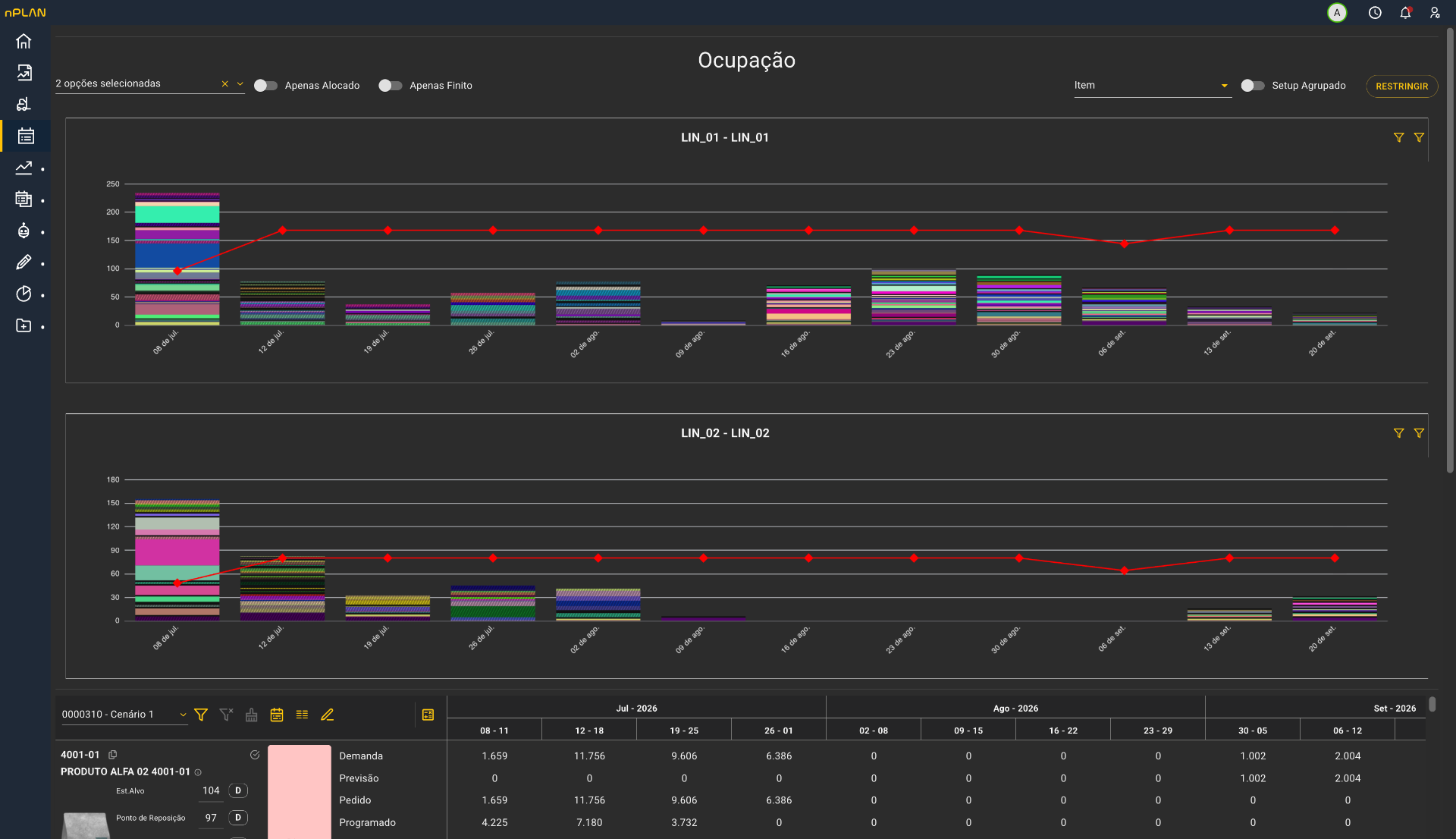Click the user avatar A
This screenshot has width=1456, height=839.
tap(1337, 13)
